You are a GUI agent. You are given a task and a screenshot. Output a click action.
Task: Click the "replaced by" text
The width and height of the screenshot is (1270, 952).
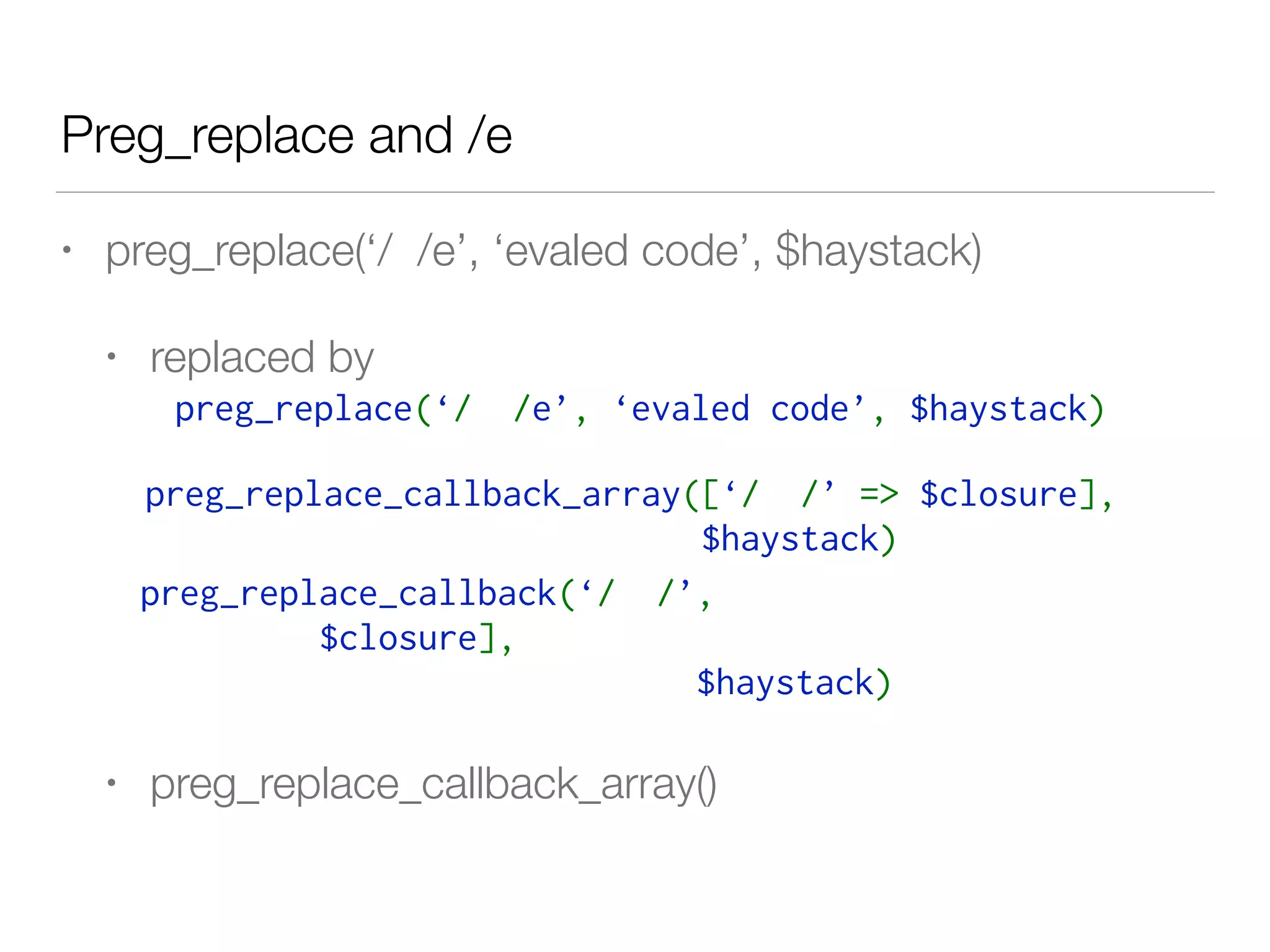pyautogui.click(x=262, y=358)
